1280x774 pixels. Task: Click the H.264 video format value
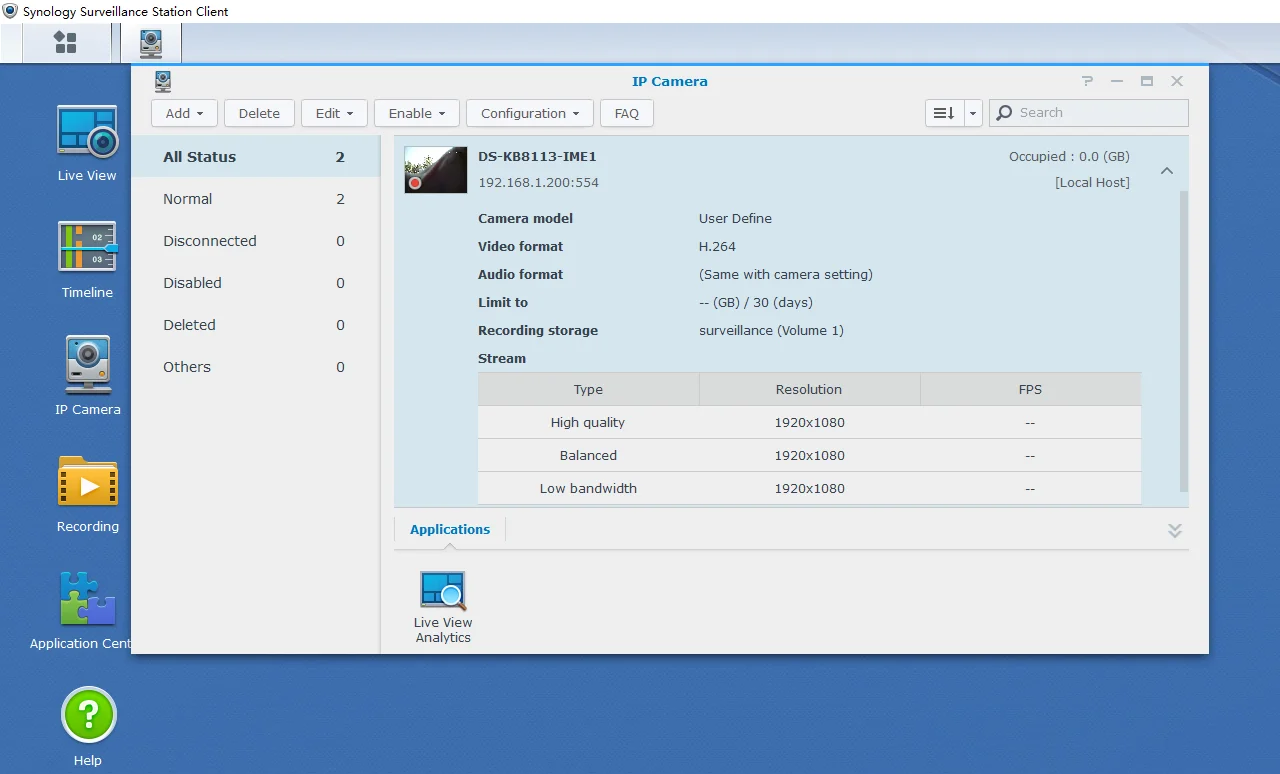point(717,247)
